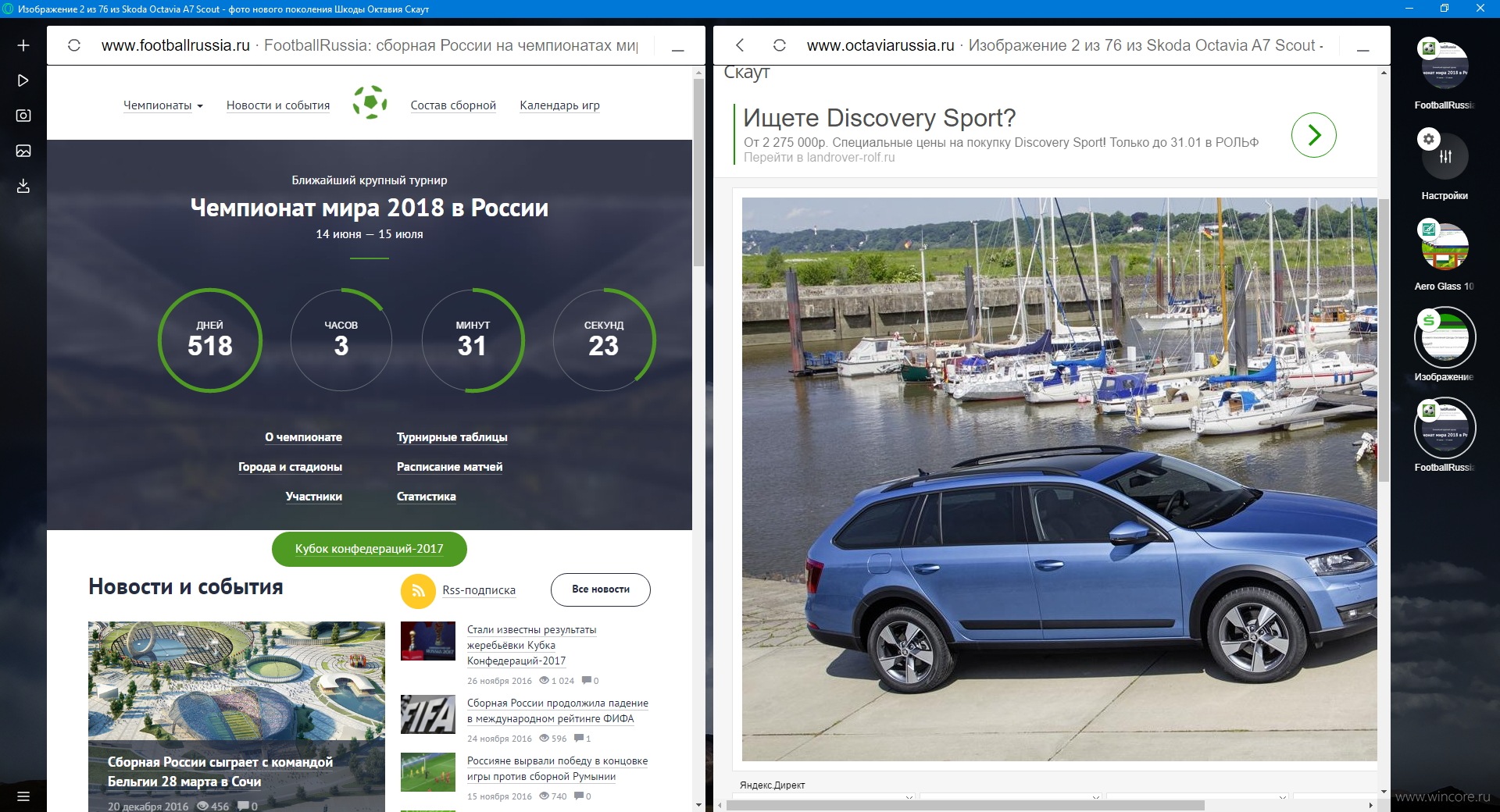Click the first dropdown below Яндекс.Директ
Image resolution: width=1500 pixels, height=812 pixels.
(x=823, y=796)
